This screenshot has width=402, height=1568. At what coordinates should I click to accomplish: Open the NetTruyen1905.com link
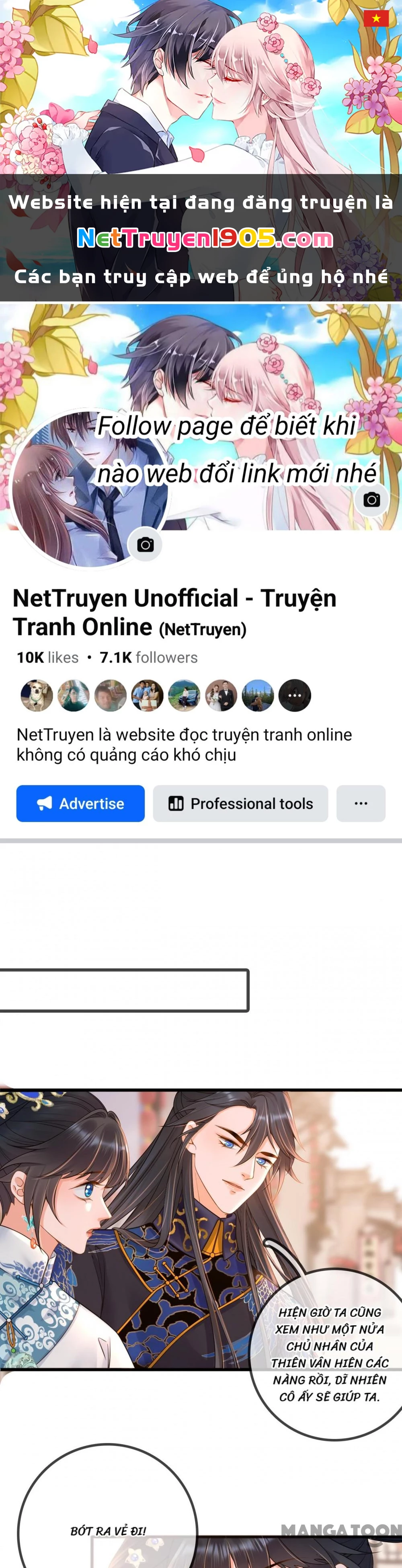tap(205, 239)
